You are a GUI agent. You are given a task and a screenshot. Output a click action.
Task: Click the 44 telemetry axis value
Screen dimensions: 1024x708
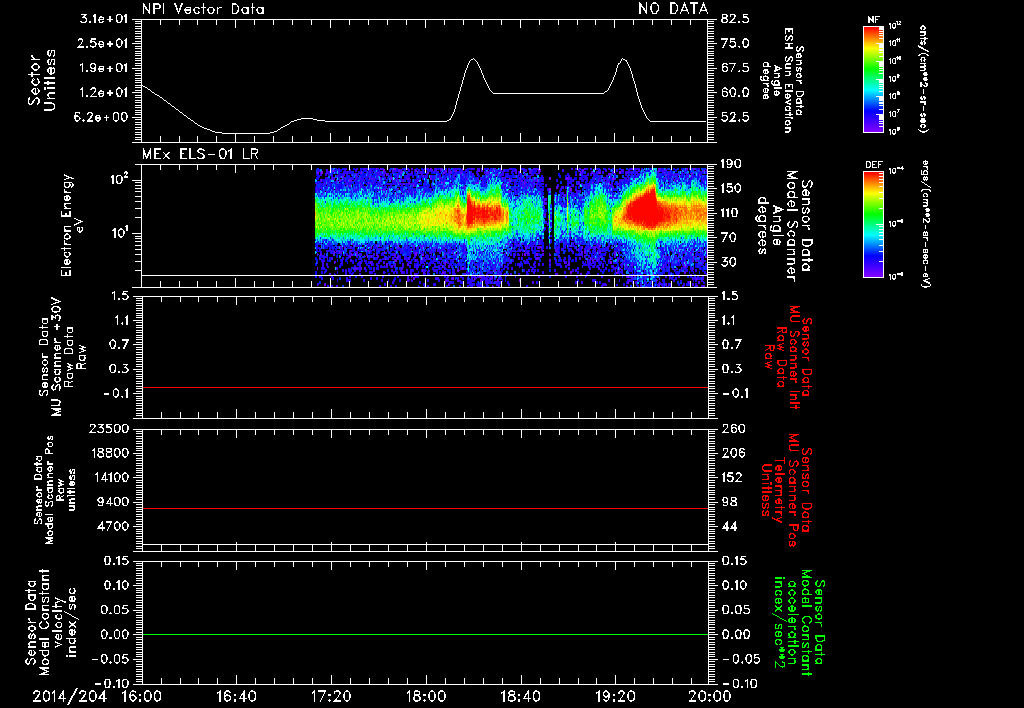coord(730,526)
